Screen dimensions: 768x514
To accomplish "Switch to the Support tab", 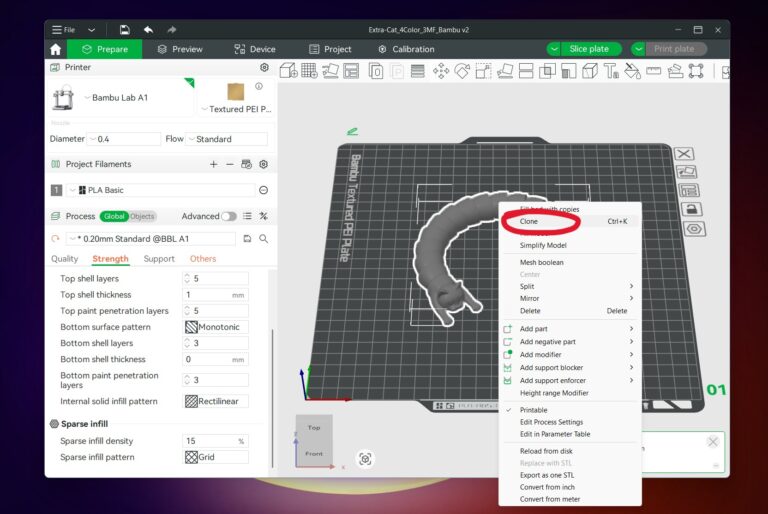I will 159,259.
